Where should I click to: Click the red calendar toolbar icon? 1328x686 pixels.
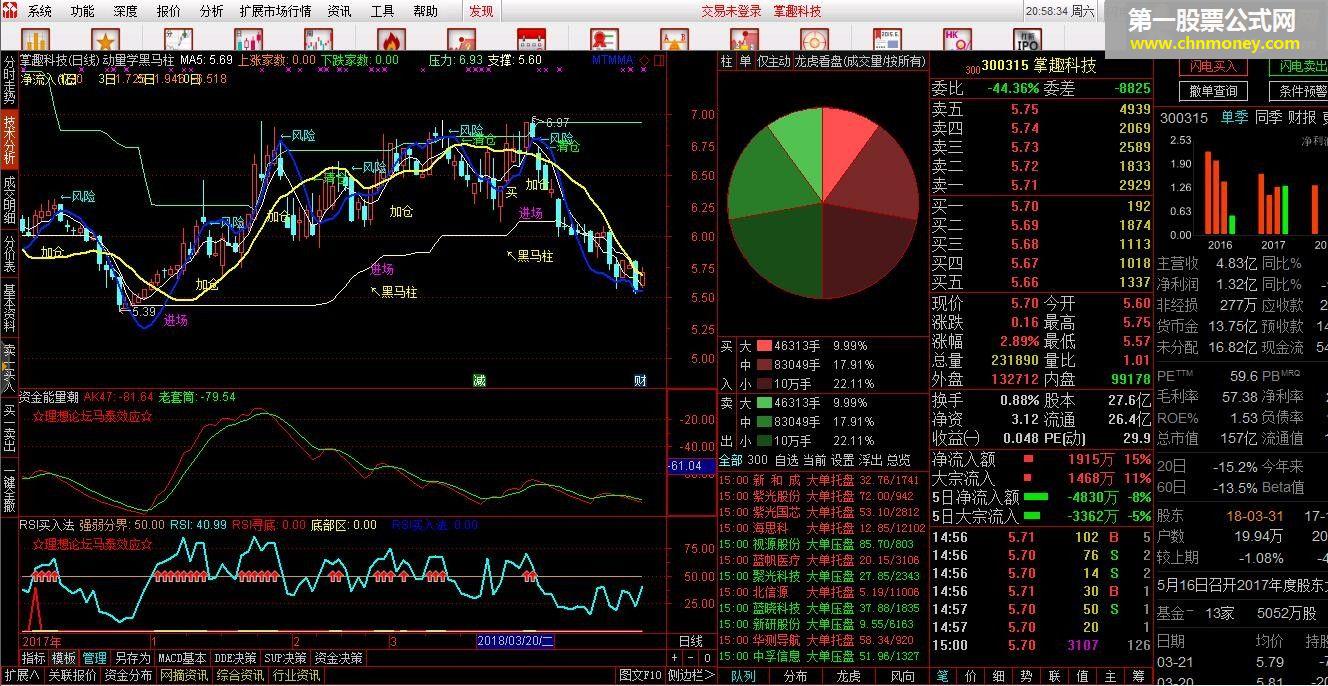click(531, 41)
